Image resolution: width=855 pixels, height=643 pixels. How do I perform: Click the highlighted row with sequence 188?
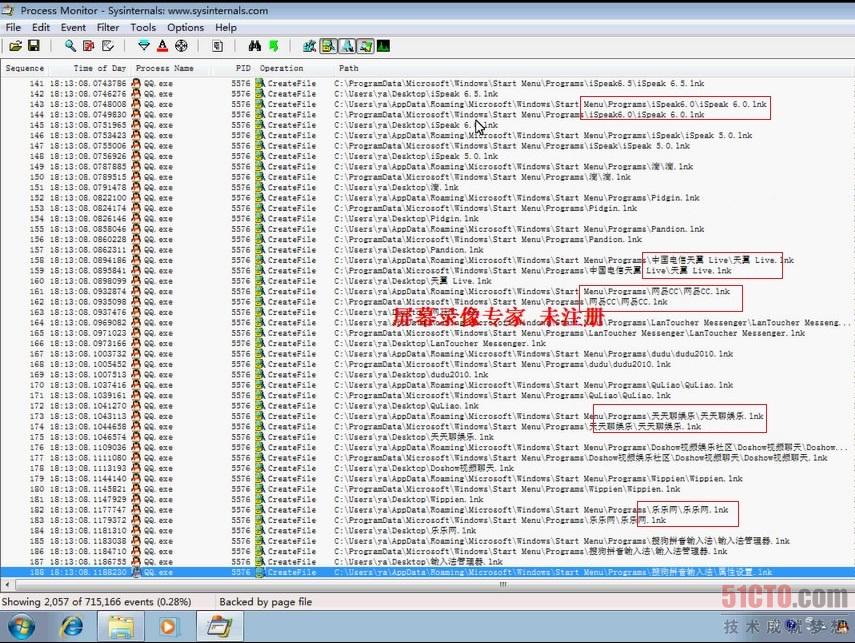[x=426, y=572]
